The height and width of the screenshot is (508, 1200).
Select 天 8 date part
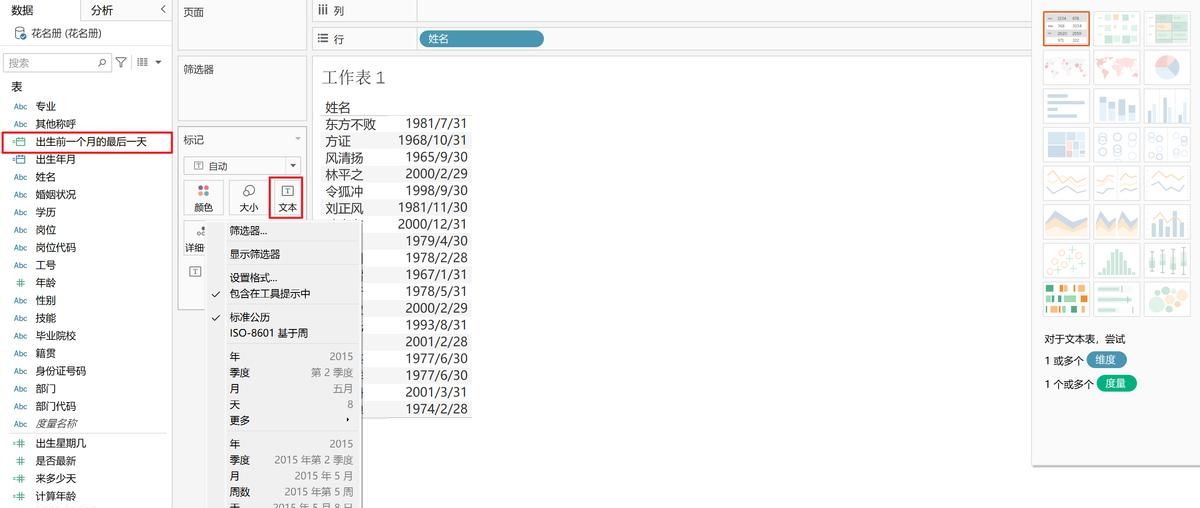click(283, 404)
